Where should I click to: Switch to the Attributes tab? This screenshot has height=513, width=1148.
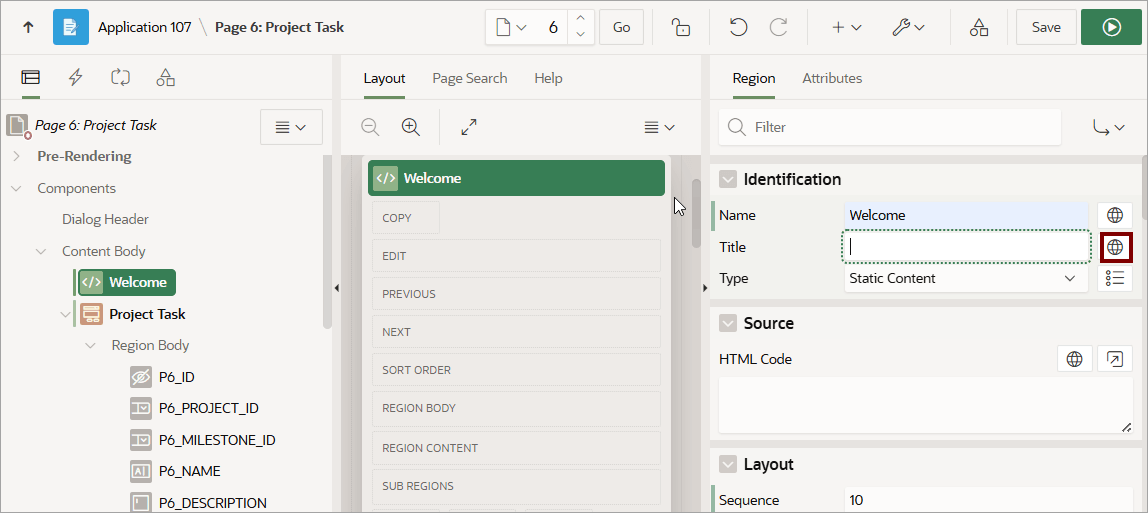click(x=832, y=78)
